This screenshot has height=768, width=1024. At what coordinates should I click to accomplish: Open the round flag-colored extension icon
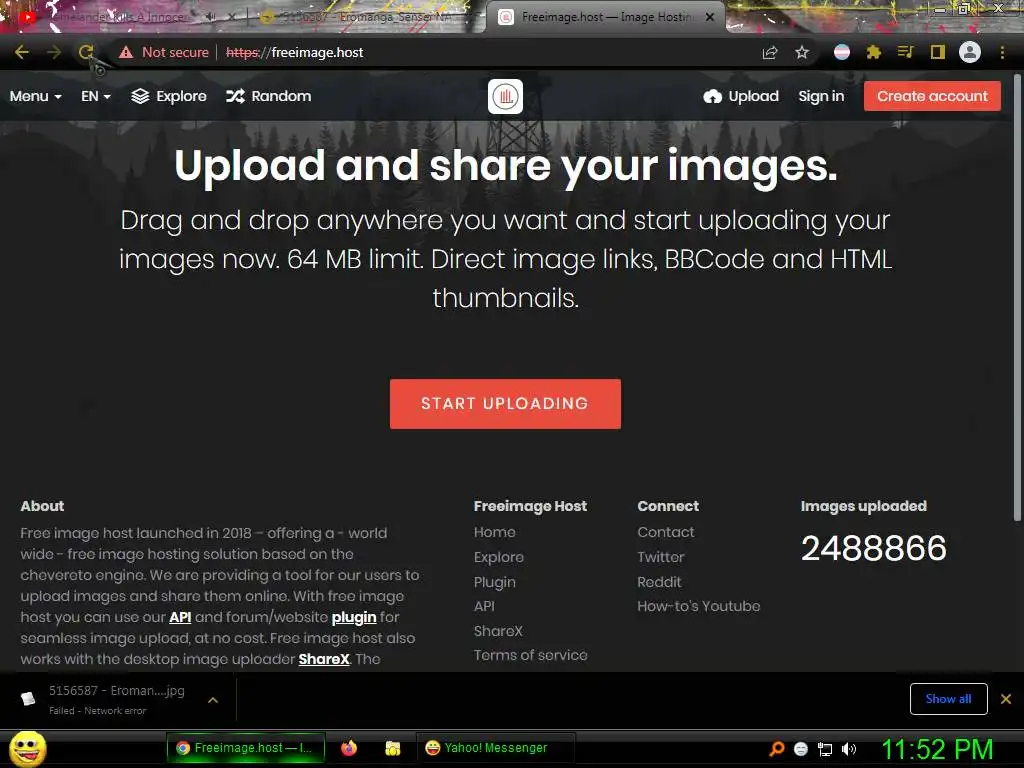coord(842,52)
